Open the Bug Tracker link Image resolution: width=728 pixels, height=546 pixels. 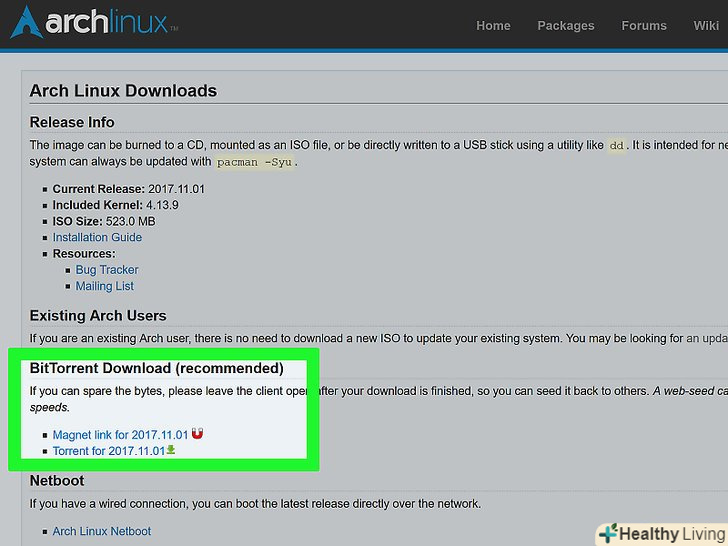coord(107,270)
